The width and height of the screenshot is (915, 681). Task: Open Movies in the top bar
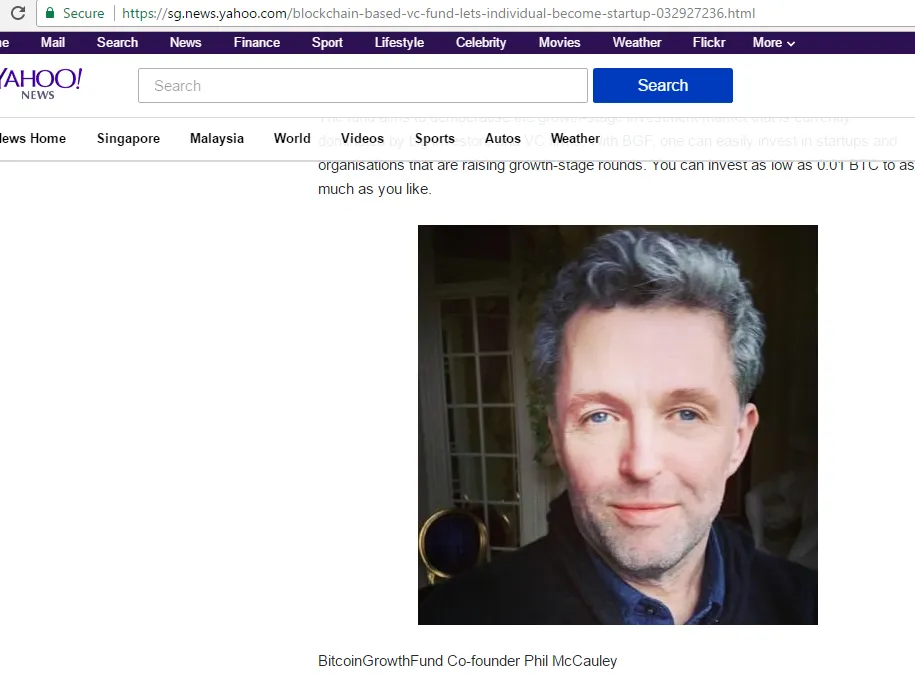pos(559,43)
